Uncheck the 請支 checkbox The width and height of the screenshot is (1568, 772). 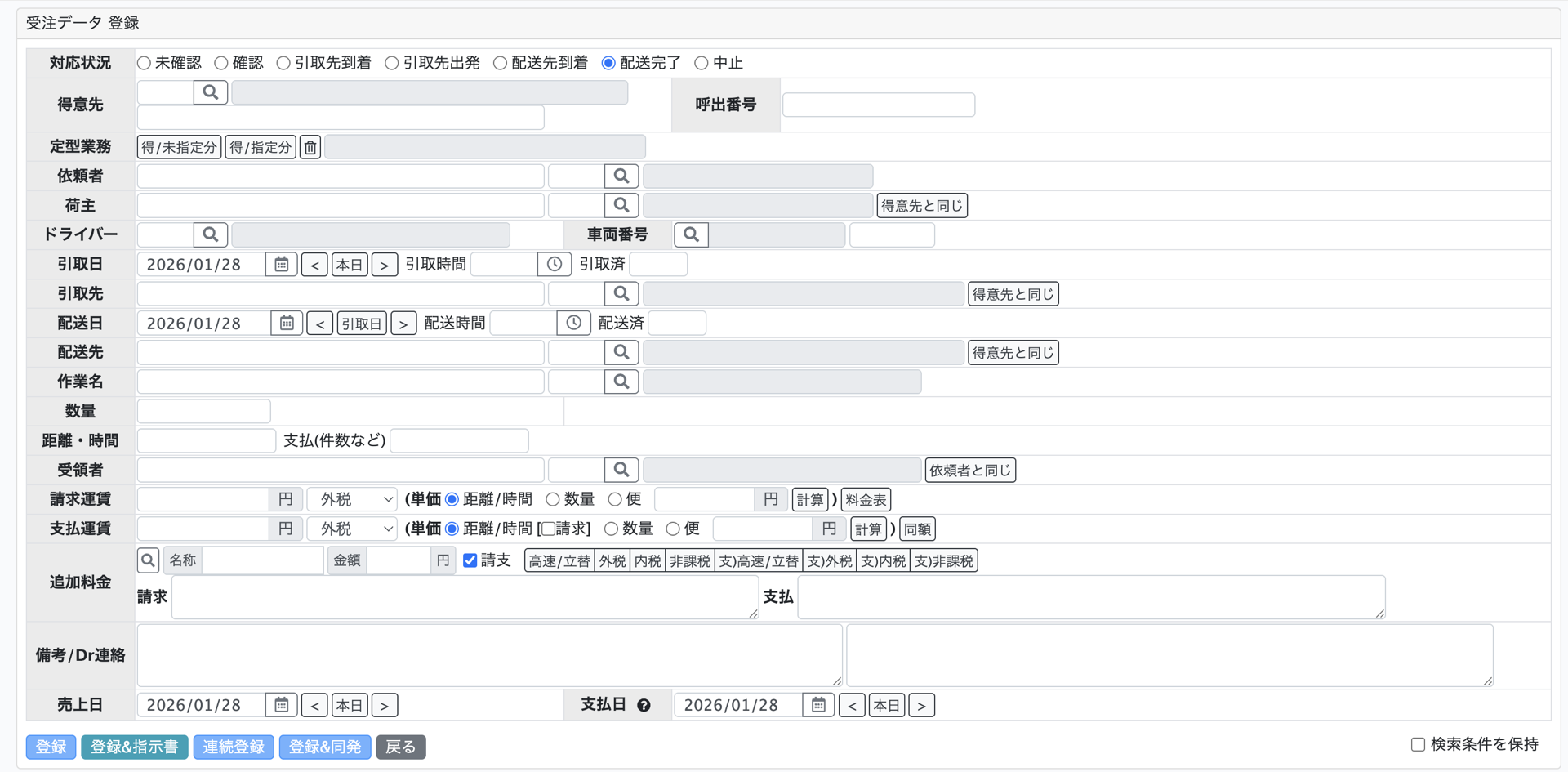pos(470,560)
